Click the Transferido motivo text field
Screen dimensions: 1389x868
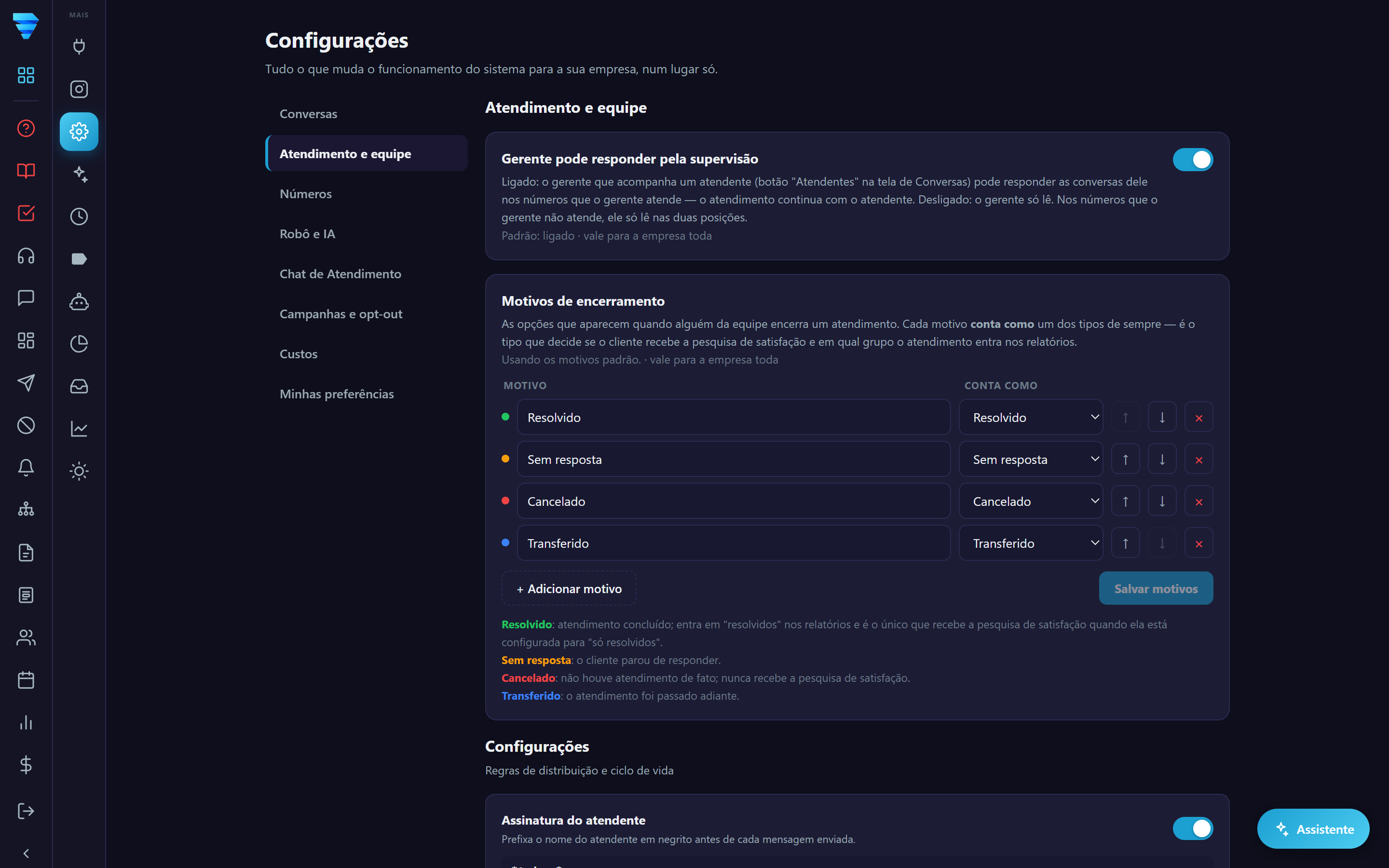coord(733,543)
